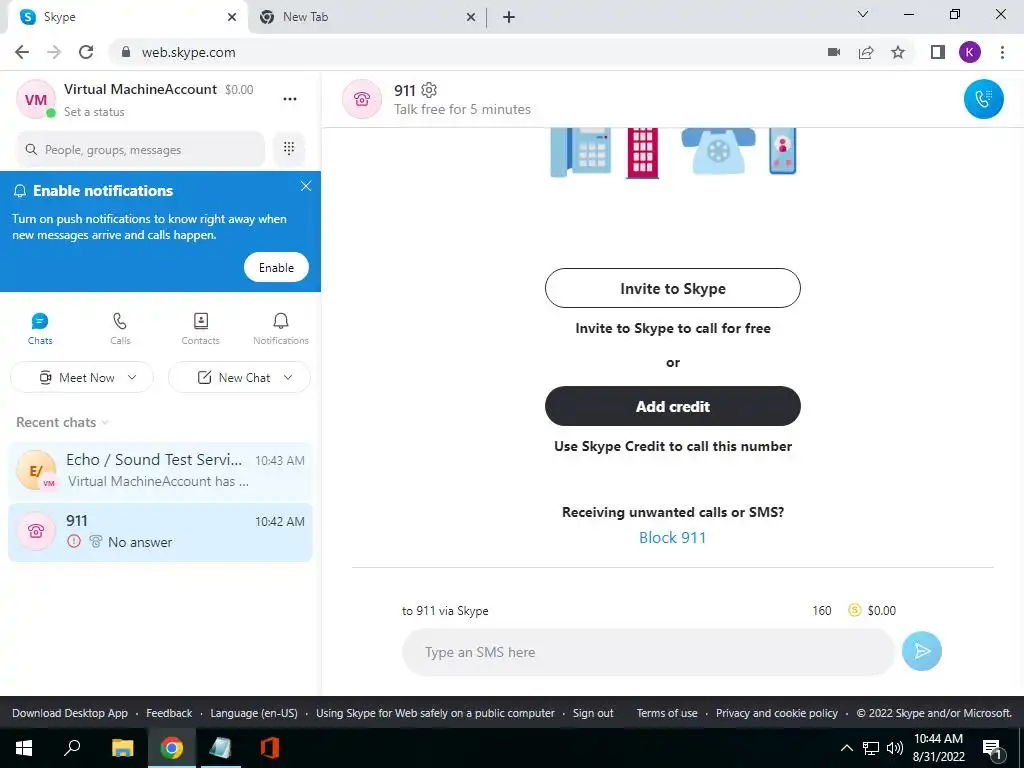Open File Explorer from the taskbar

pyautogui.click(x=122, y=748)
